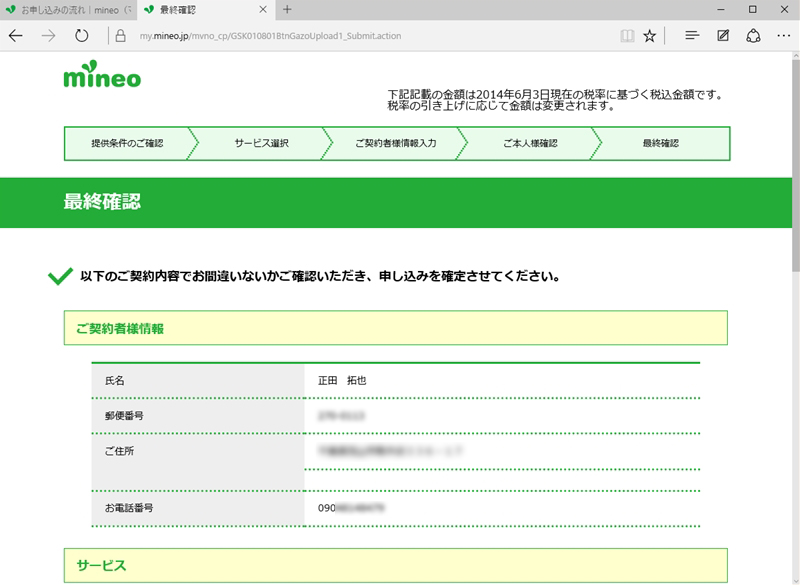Go back to the previous page
Image resolution: width=800 pixels, height=585 pixels.
click(x=16, y=36)
